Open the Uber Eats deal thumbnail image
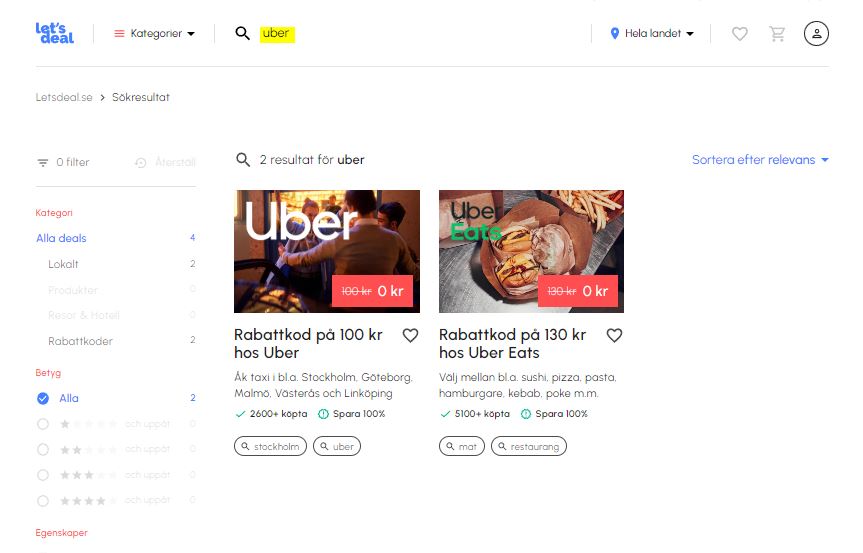 click(x=531, y=251)
